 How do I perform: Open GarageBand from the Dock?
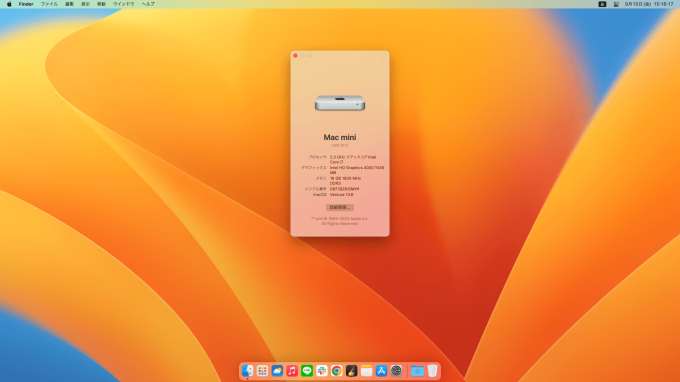[x=352, y=371]
